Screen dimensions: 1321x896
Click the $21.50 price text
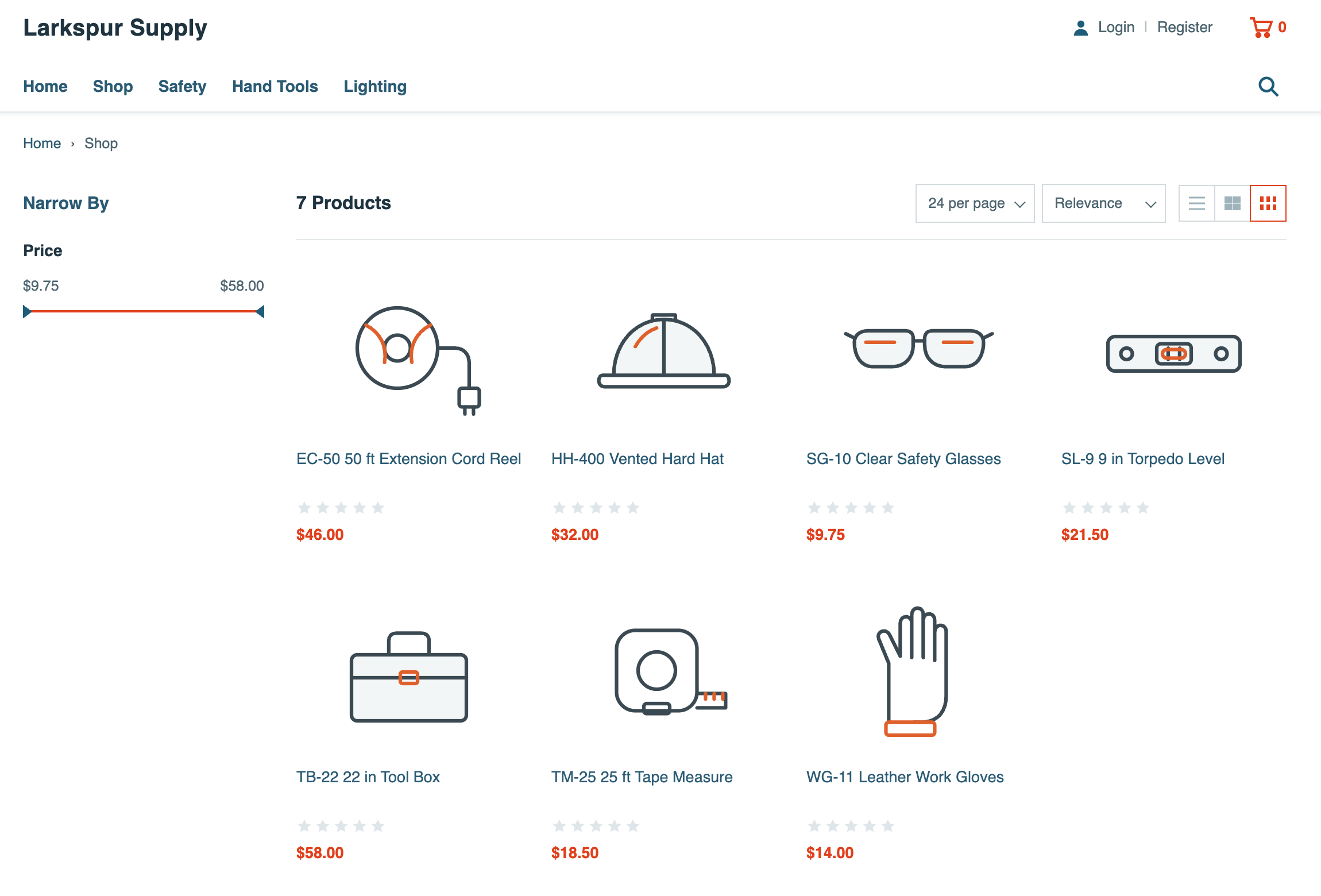point(1085,535)
